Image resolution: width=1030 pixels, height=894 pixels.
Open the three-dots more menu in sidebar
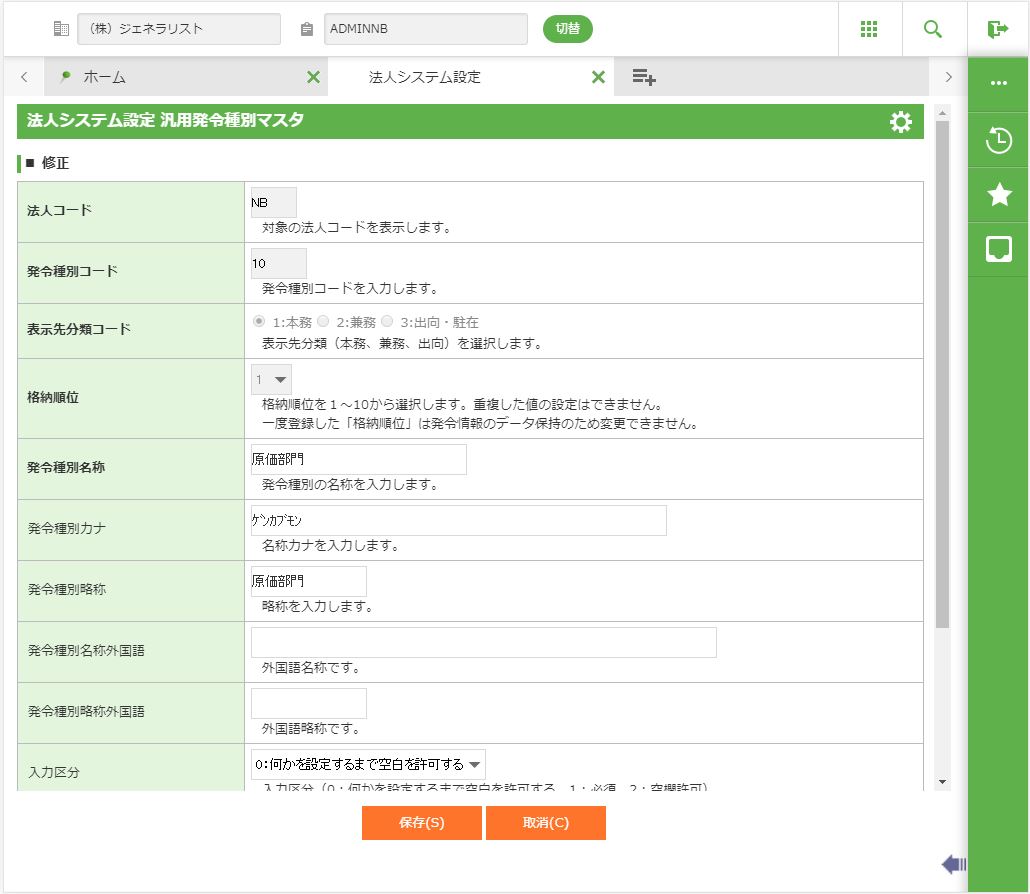[x=999, y=83]
